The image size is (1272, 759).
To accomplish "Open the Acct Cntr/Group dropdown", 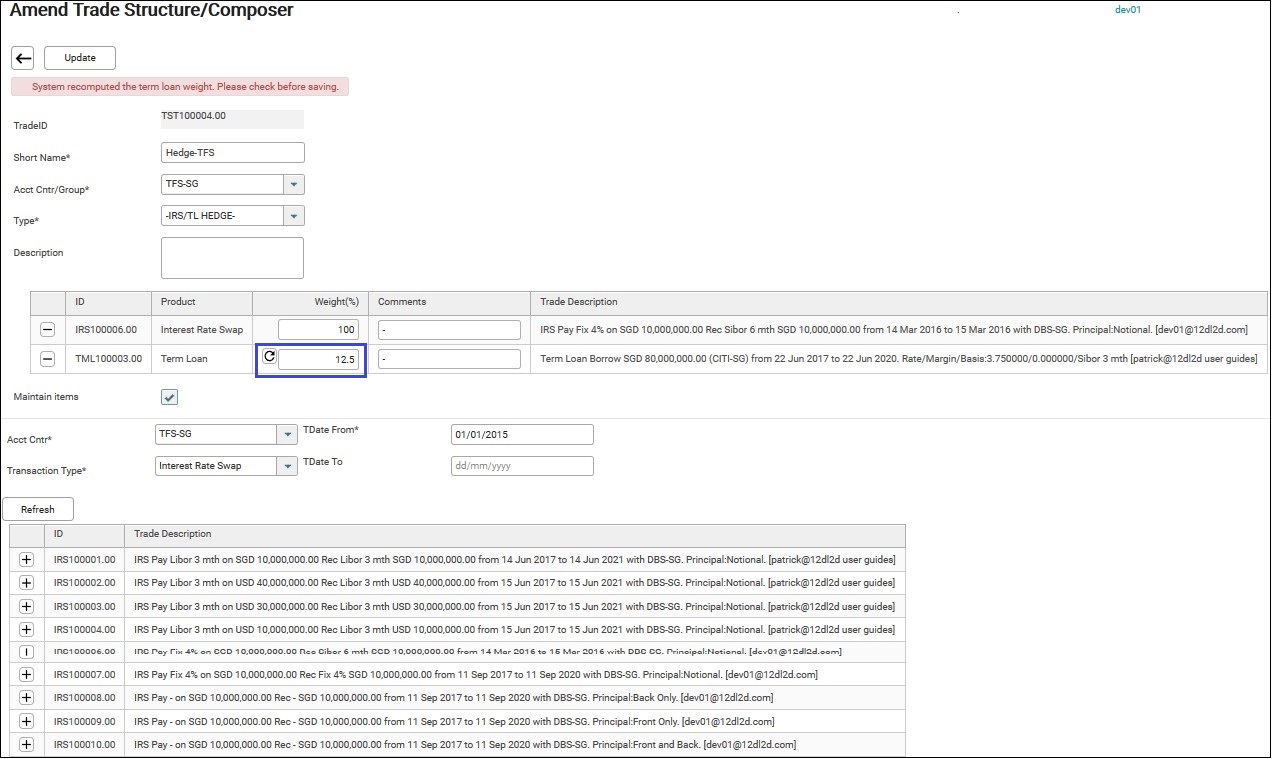I will pyautogui.click(x=293, y=185).
